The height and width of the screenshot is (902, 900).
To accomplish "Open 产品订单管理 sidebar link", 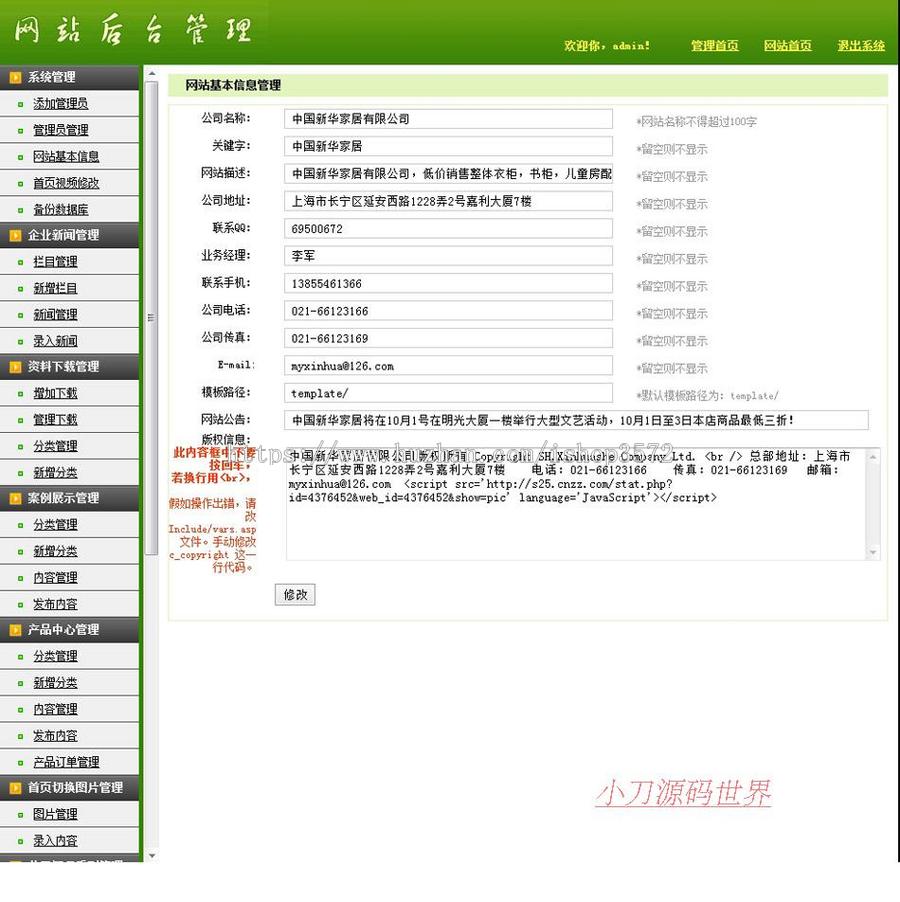I will pos(66,762).
